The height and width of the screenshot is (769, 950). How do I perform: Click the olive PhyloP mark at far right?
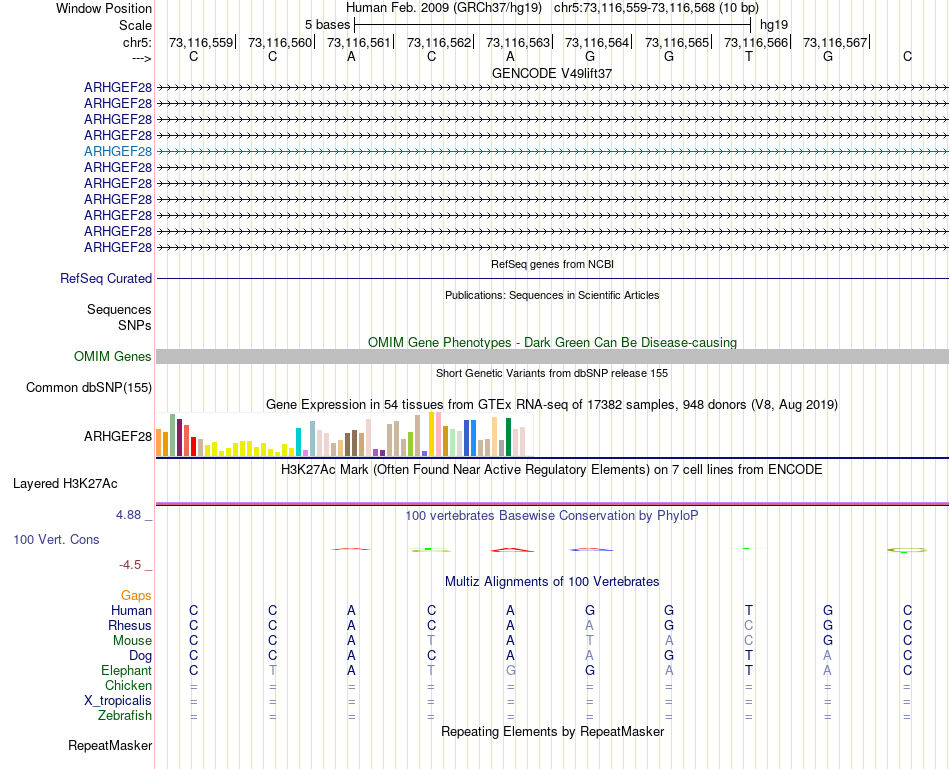(907, 550)
